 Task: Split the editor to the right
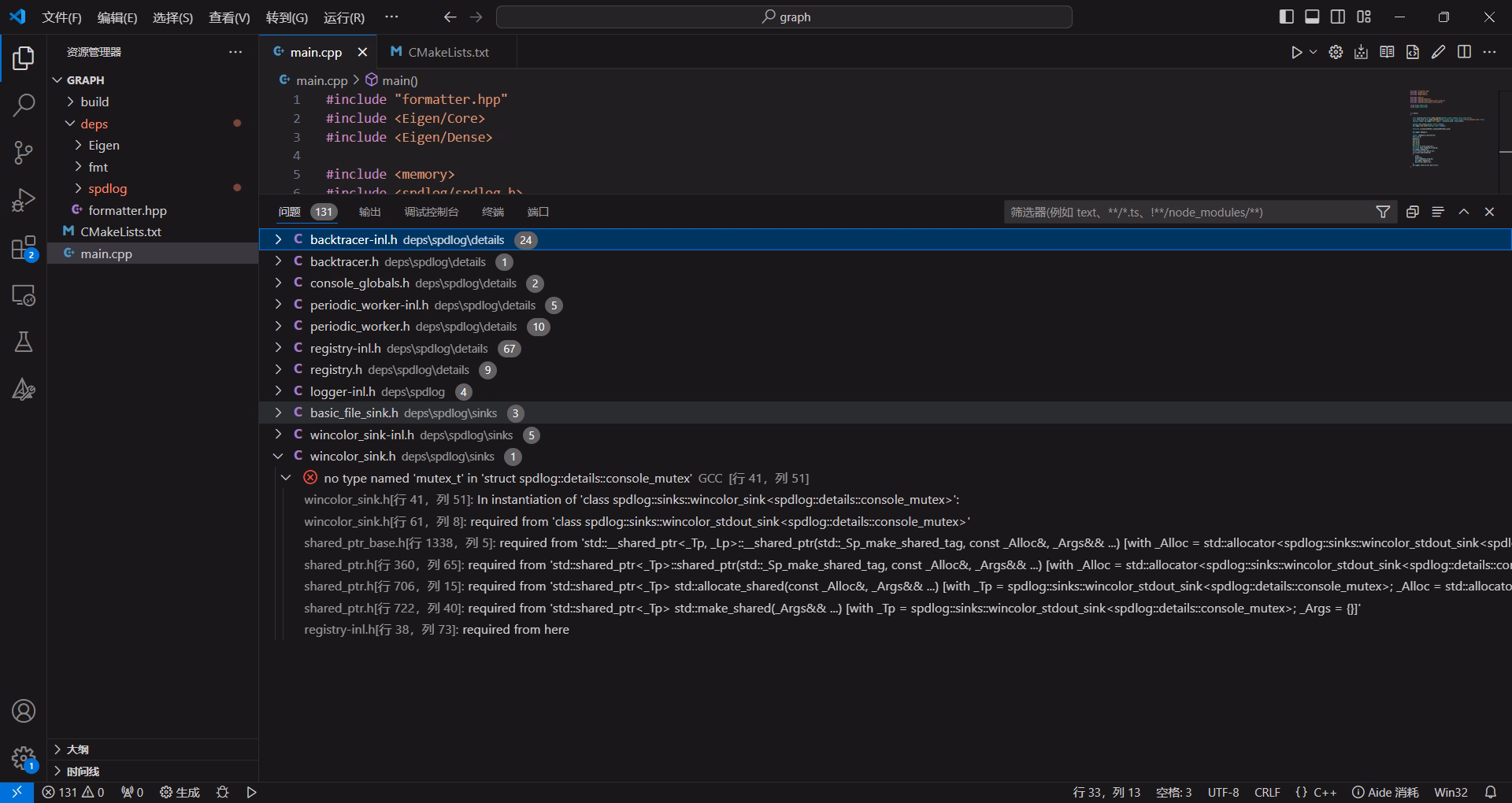pos(1464,52)
